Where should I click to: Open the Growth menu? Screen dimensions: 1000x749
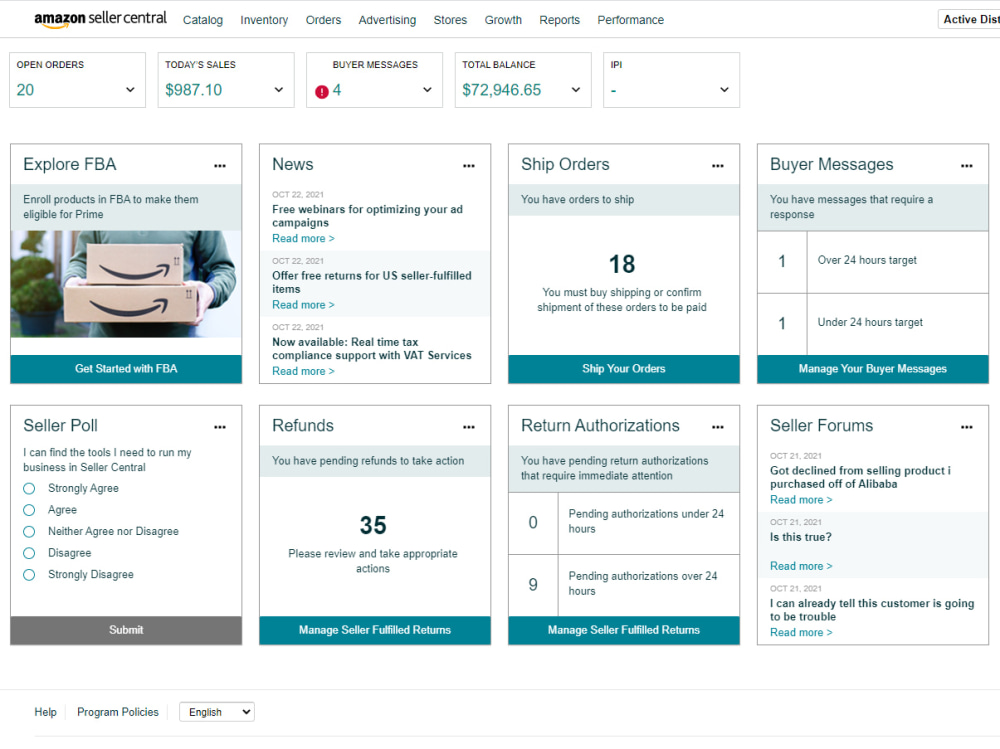point(503,20)
